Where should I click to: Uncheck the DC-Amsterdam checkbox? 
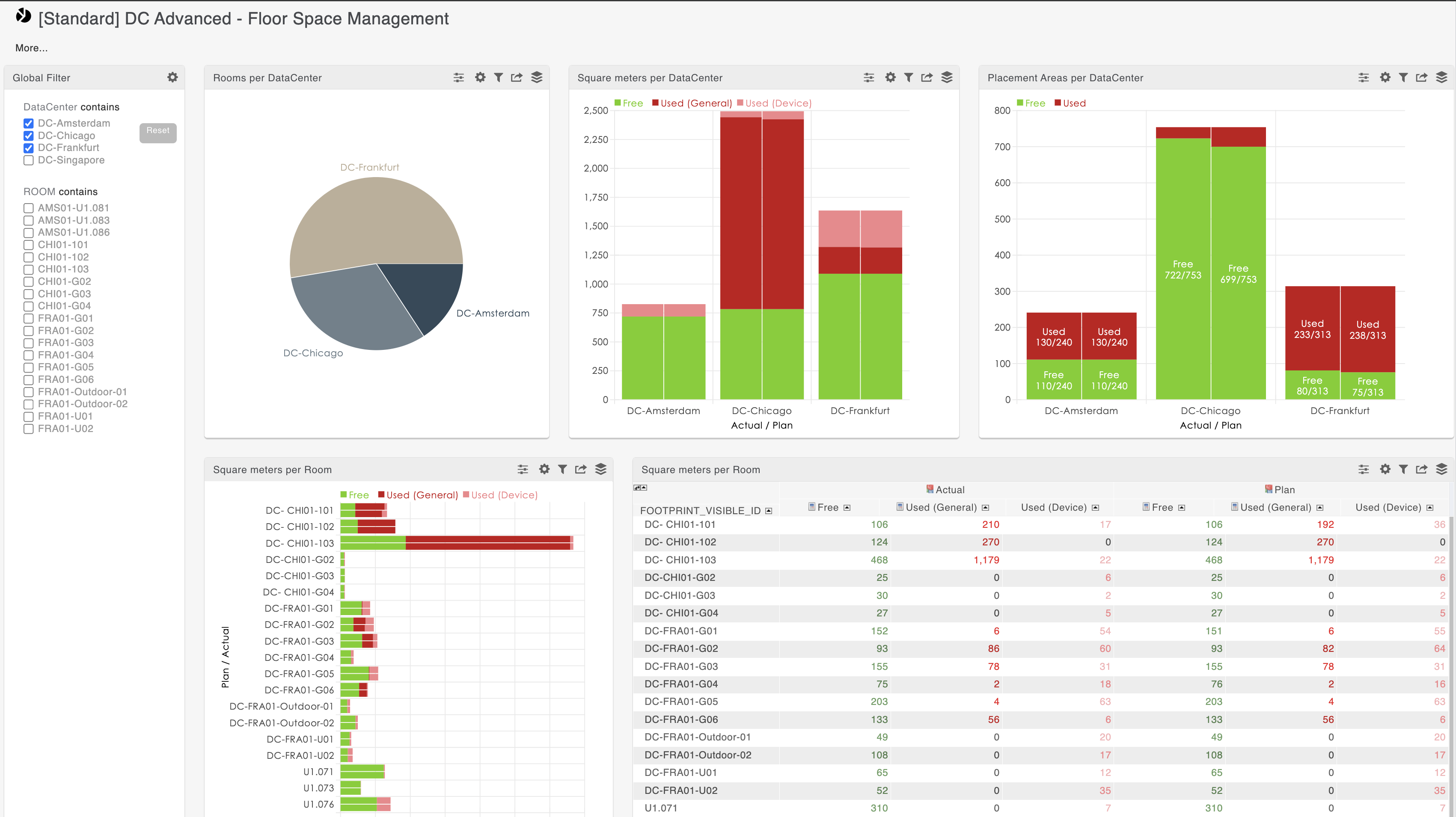coord(29,123)
